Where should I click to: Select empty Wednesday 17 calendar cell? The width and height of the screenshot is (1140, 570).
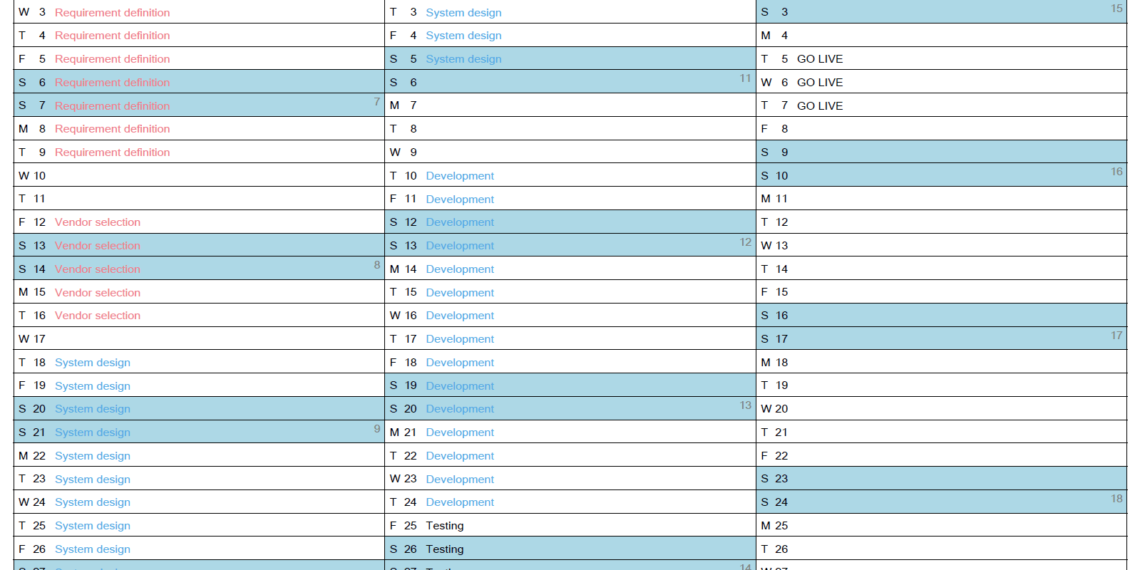200,339
